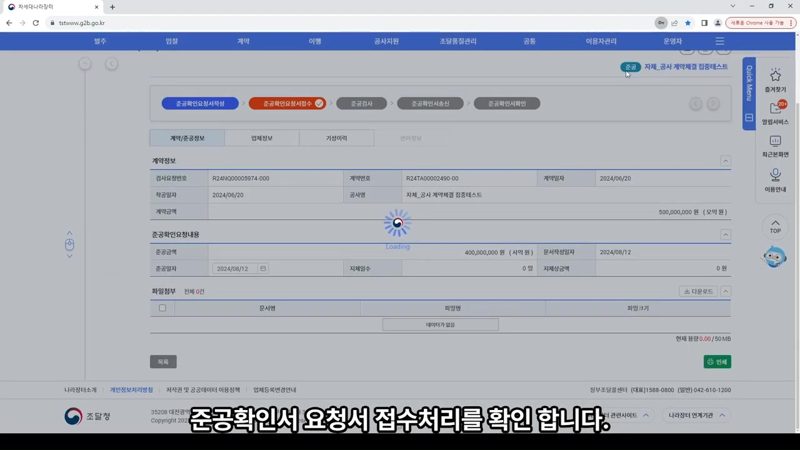Expand the 나라장터 연계기관 footer dropdown

[x=696, y=415]
